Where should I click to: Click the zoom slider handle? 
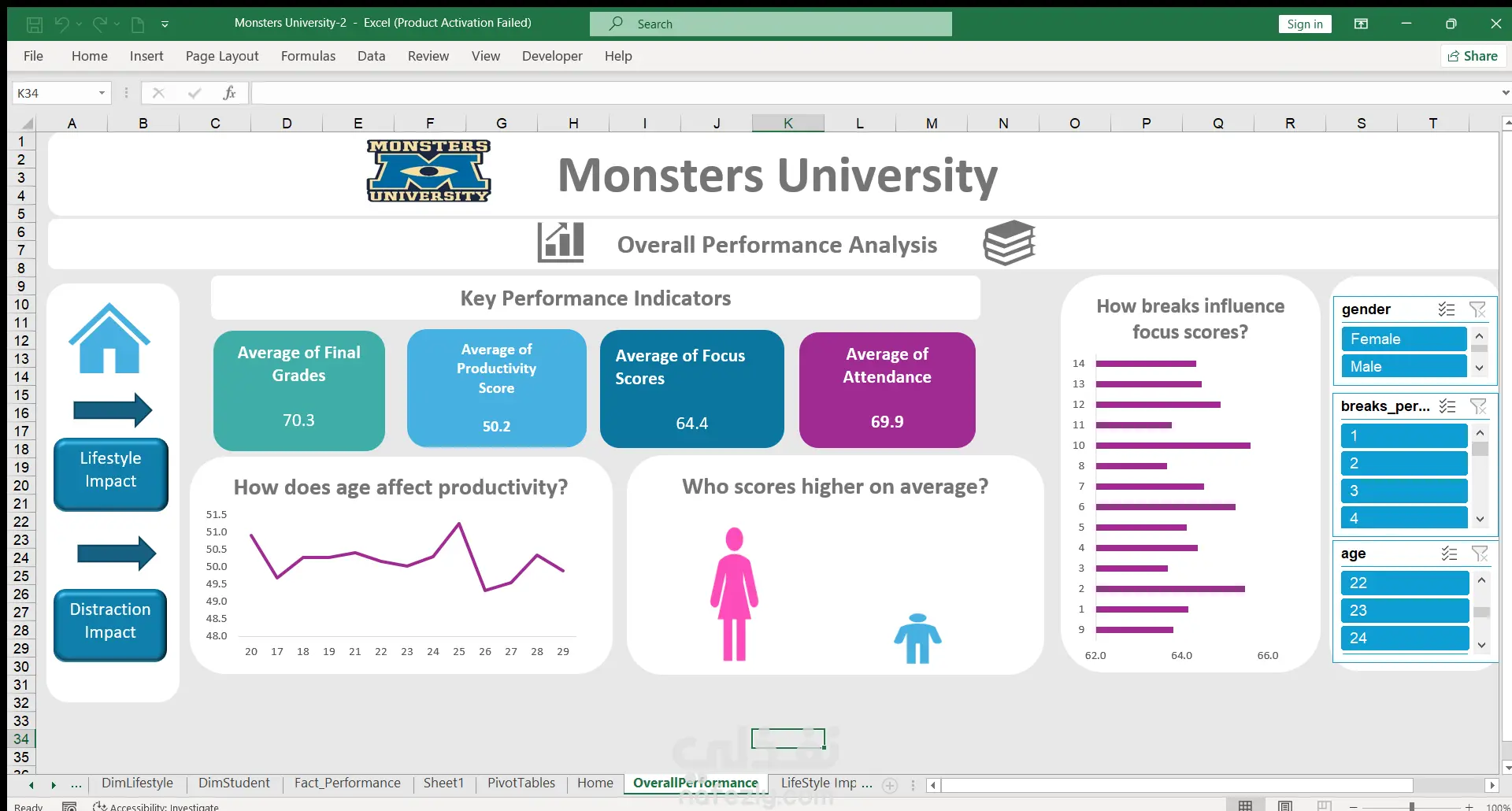1412,806
